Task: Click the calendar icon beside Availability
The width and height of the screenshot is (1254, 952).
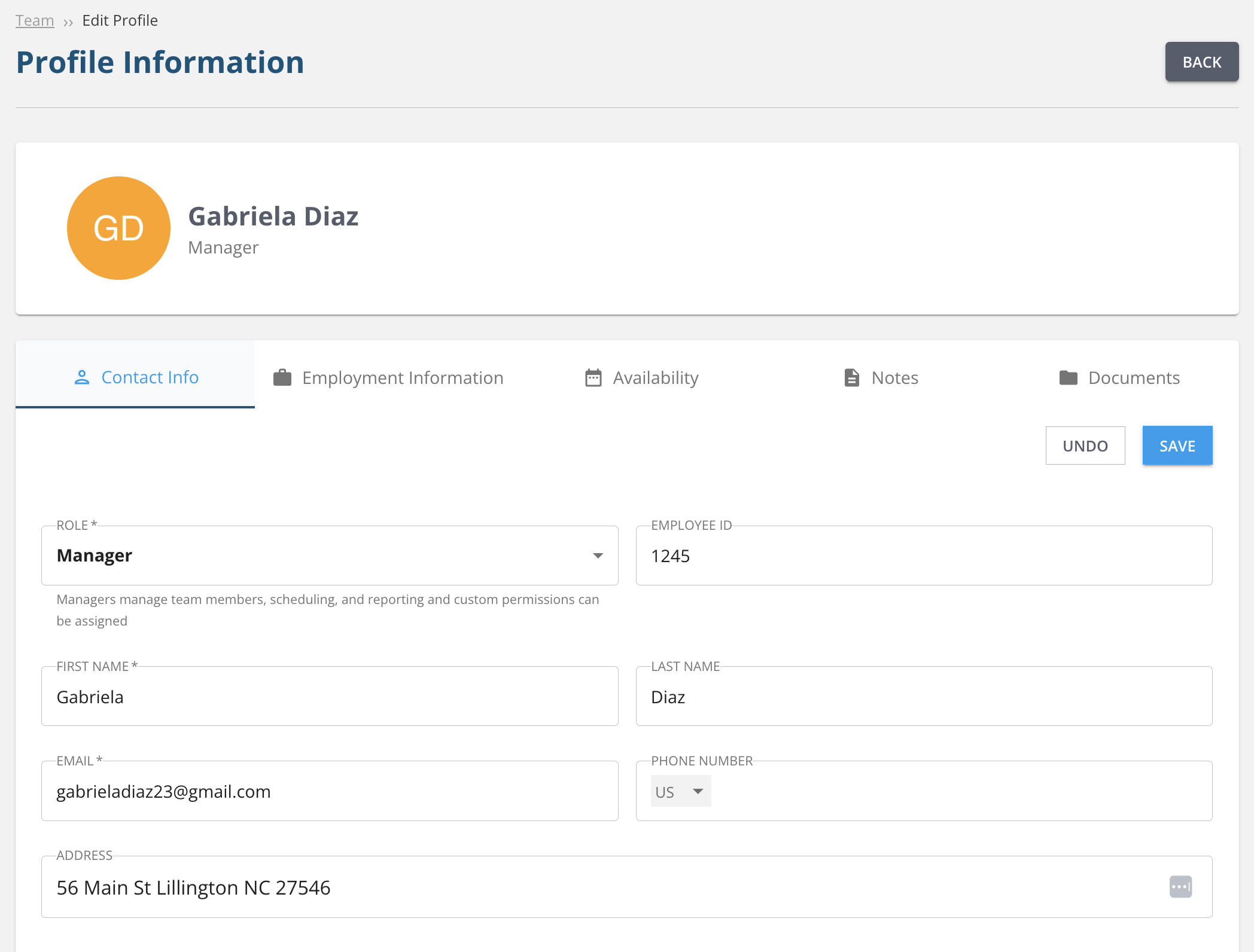Action: point(593,378)
